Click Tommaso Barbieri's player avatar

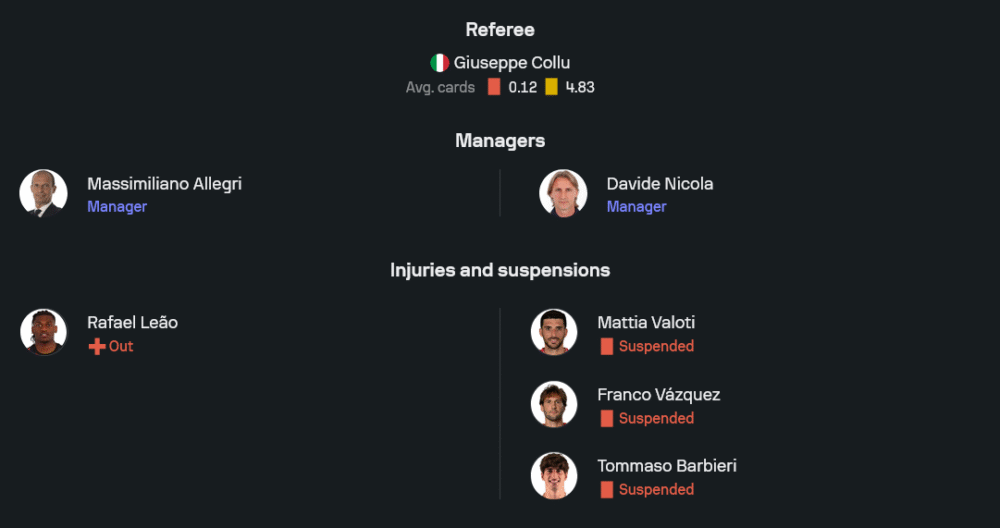tap(554, 476)
